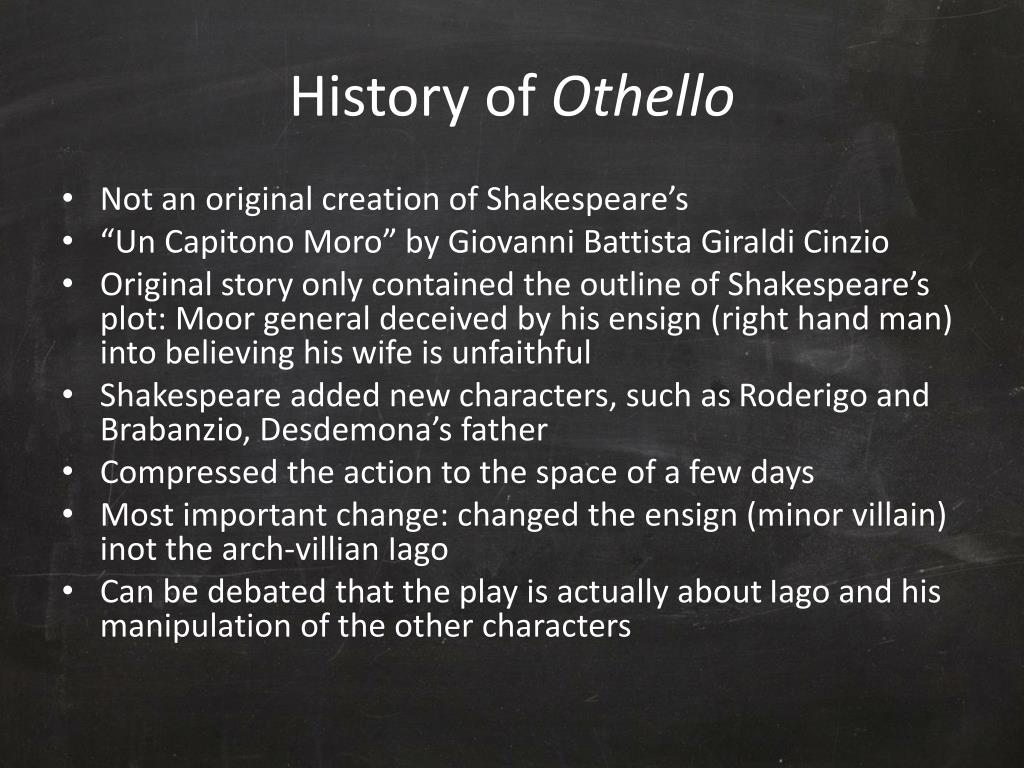Screen dimensions: 1024x768
Task: Select the italic word "Othello" in title
Action: point(643,97)
